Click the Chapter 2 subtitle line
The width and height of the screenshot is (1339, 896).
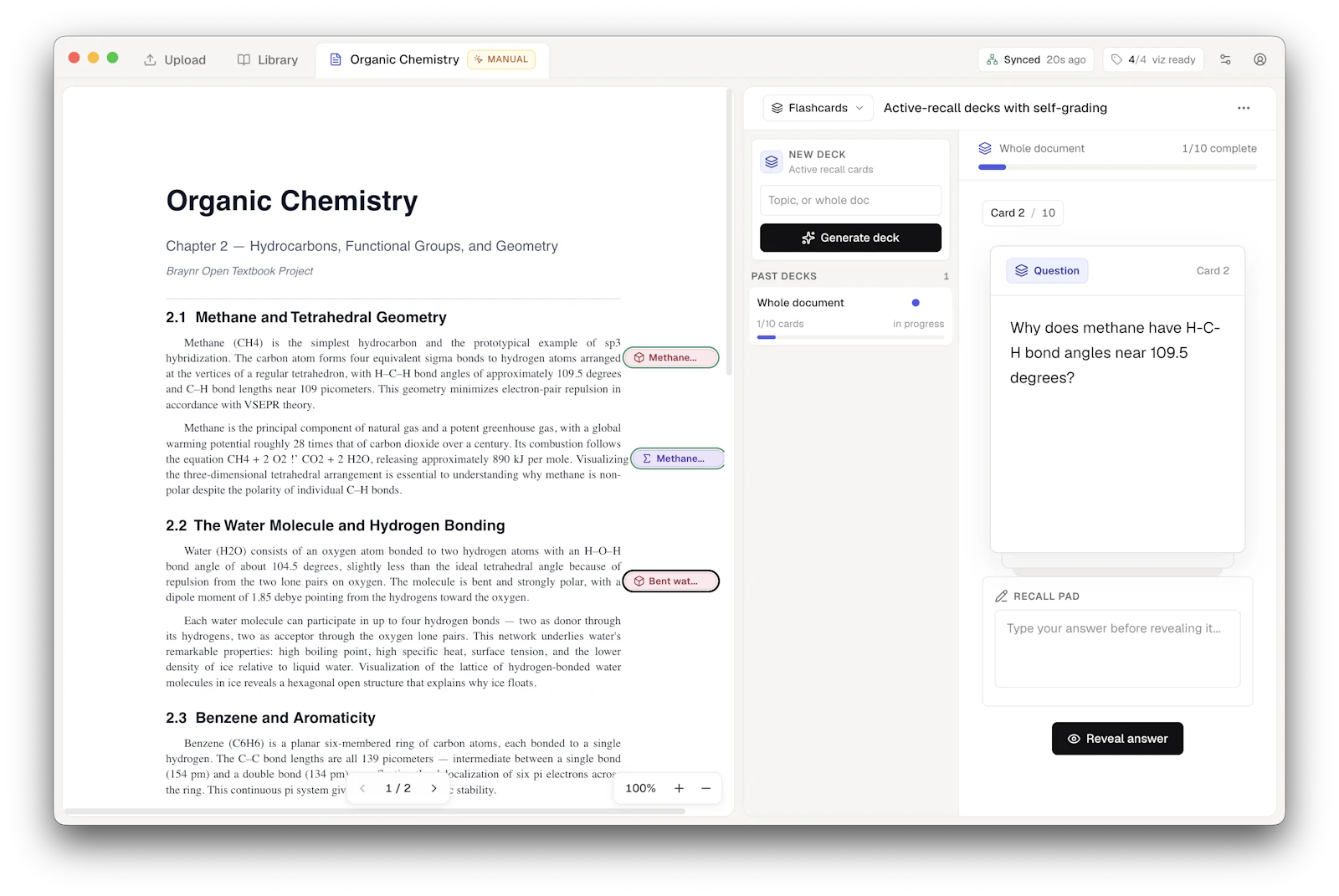point(362,246)
